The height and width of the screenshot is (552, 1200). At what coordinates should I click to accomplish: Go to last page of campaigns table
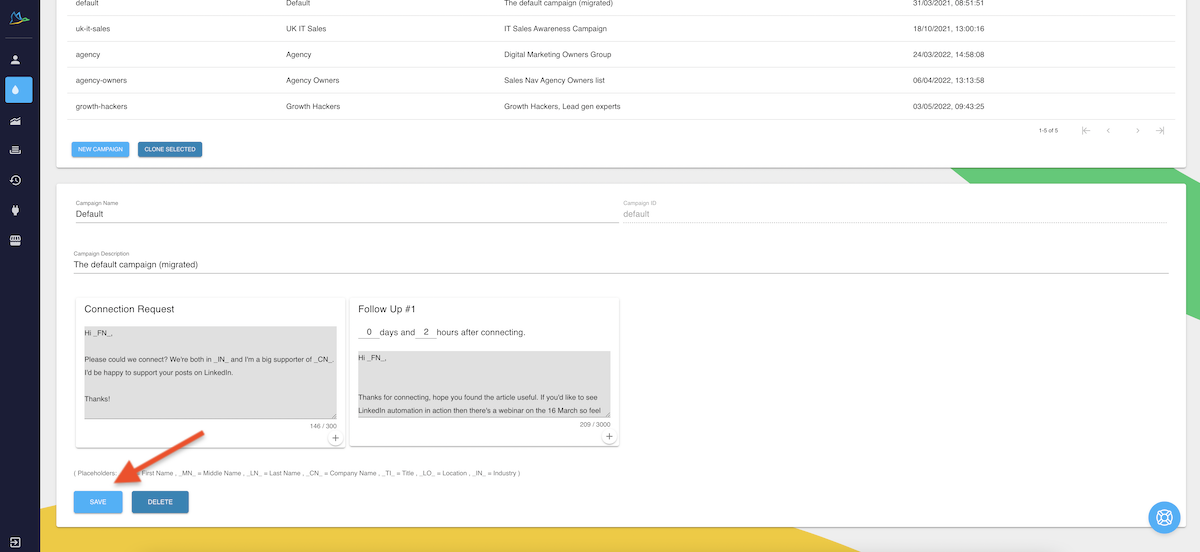(1160, 131)
